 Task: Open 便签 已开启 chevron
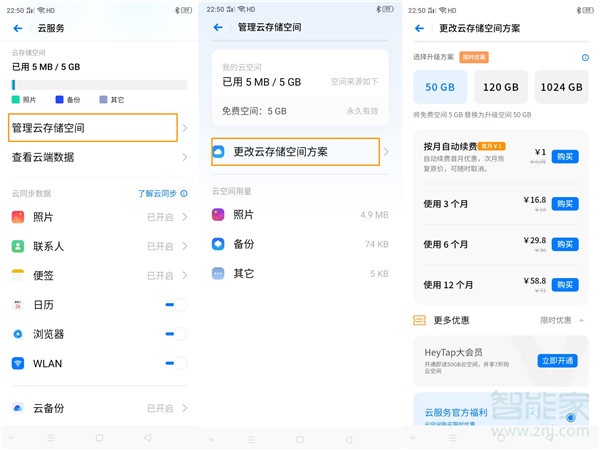tap(185, 276)
